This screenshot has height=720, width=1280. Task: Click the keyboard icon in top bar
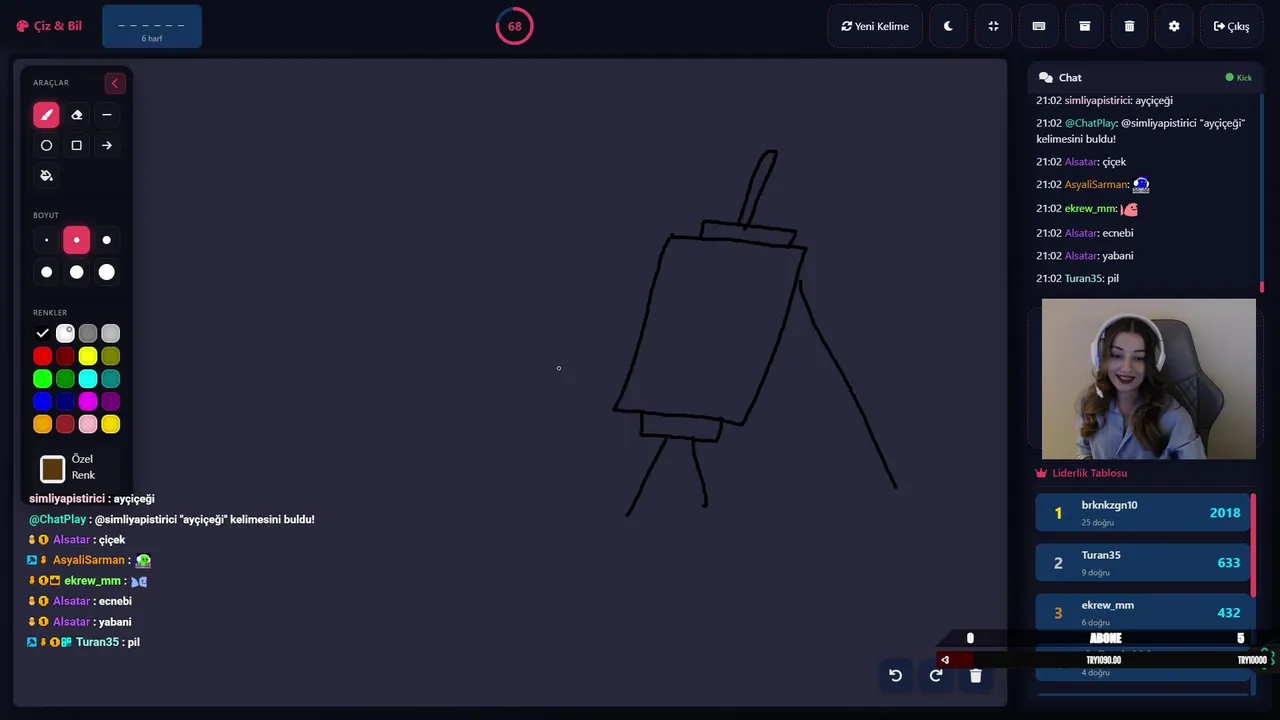[x=1039, y=26]
